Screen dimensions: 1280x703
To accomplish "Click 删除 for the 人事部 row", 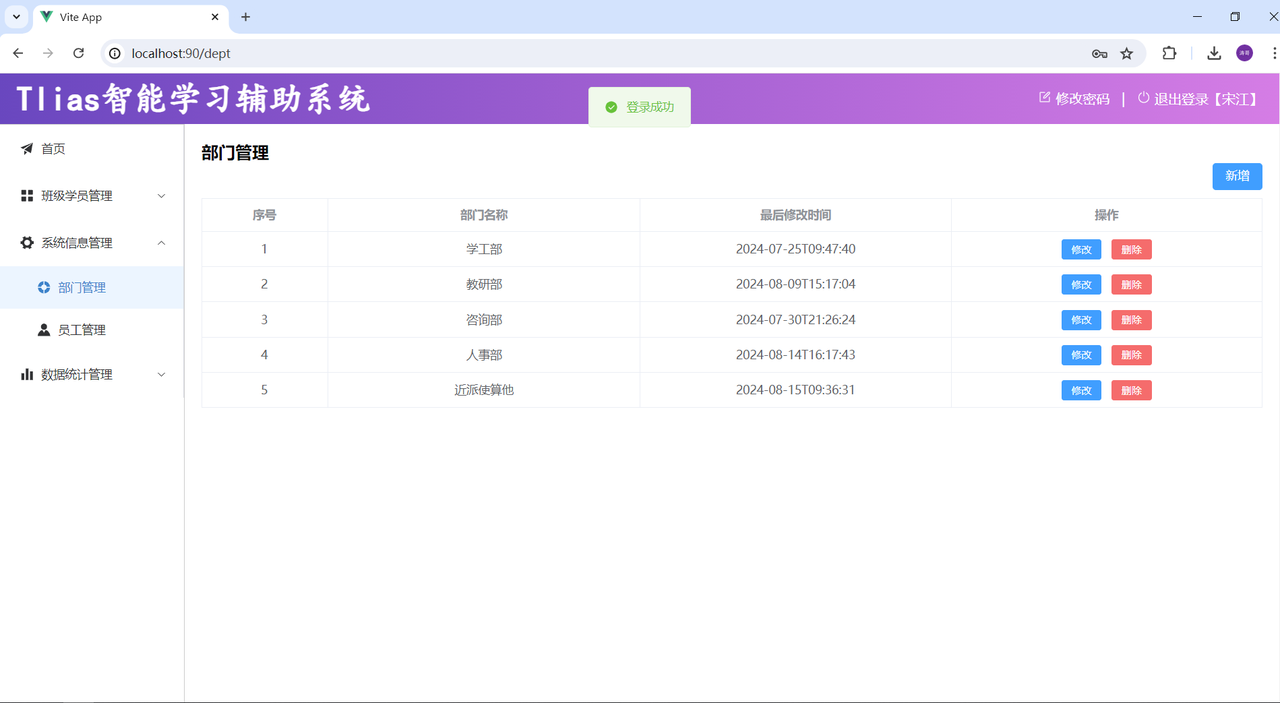I will click(1131, 355).
